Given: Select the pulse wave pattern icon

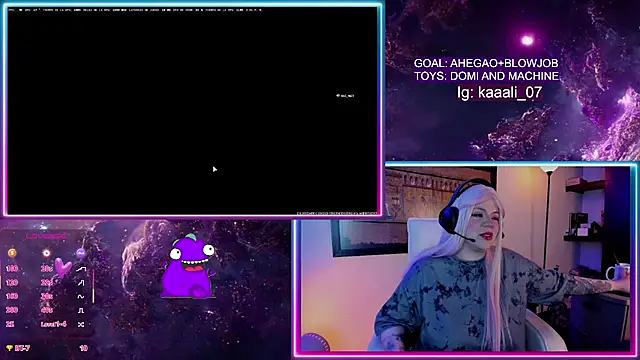Looking at the screenshot, I should click(81, 311).
